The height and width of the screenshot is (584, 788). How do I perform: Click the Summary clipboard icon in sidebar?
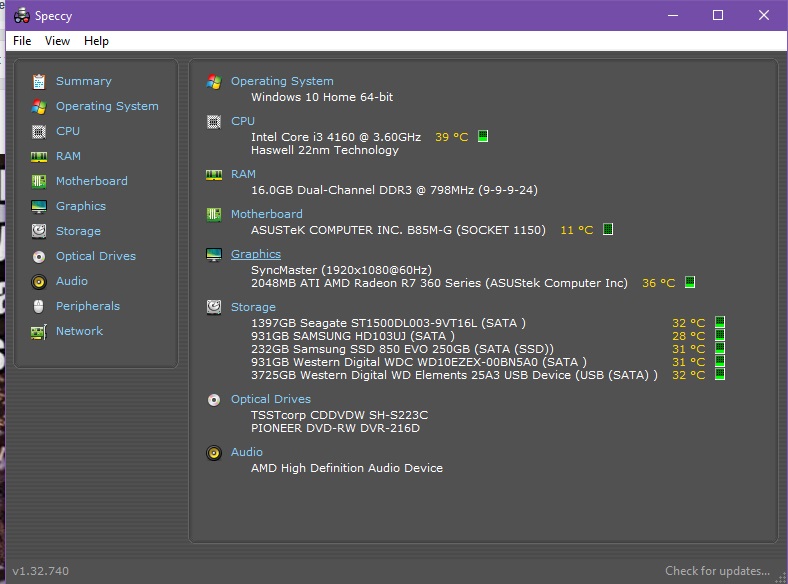coord(39,81)
